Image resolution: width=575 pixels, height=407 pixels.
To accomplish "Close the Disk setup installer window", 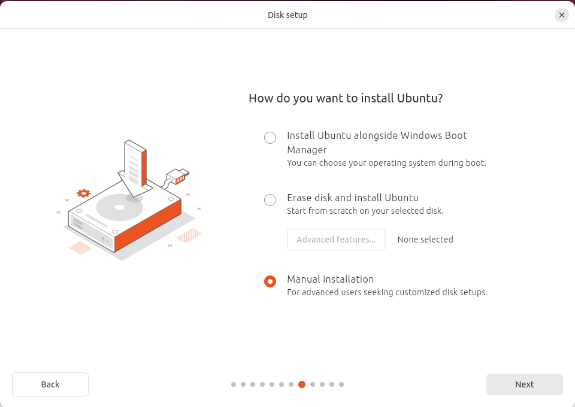I will click(561, 15).
